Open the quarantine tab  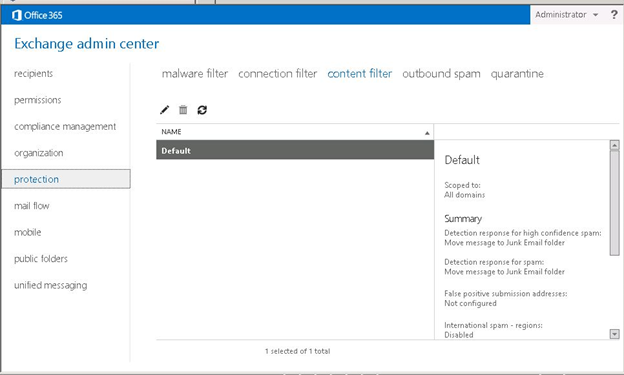(x=517, y=74)
